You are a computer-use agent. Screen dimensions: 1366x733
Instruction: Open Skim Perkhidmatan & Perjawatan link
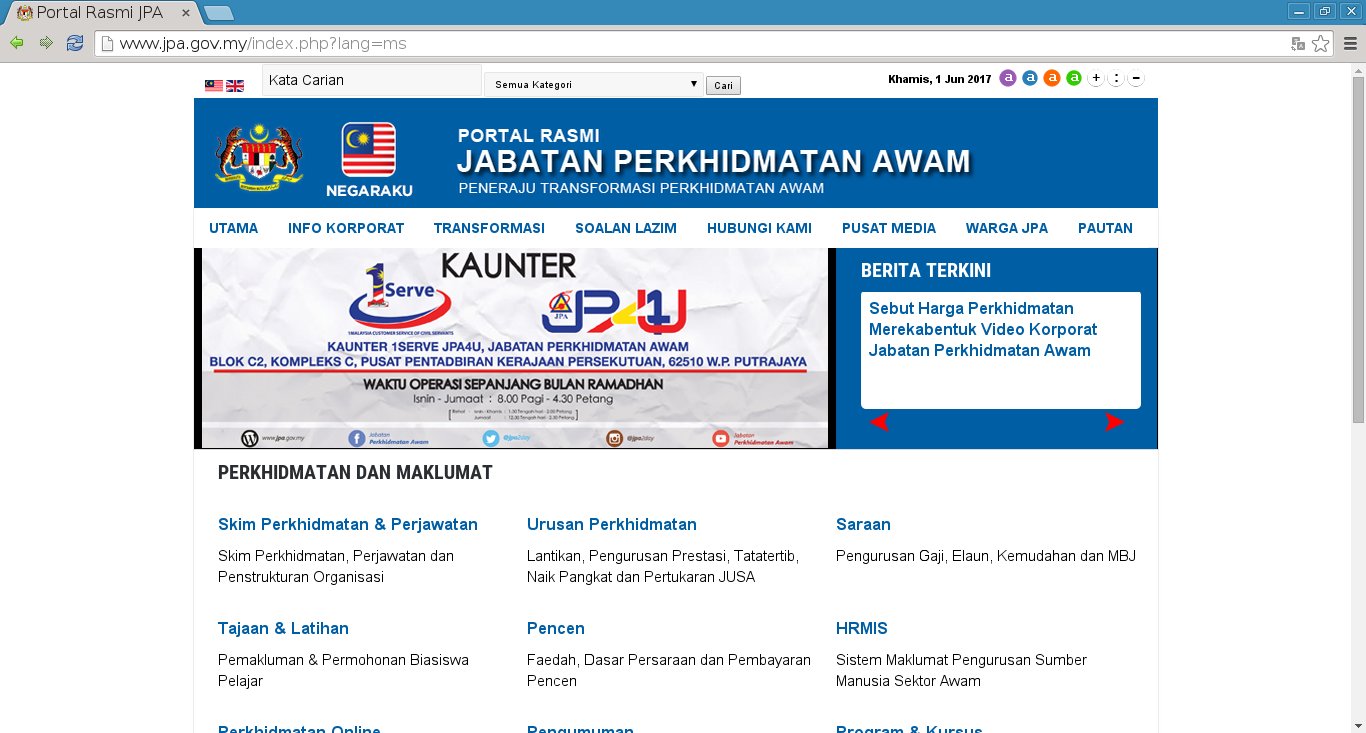click(348, 524)
